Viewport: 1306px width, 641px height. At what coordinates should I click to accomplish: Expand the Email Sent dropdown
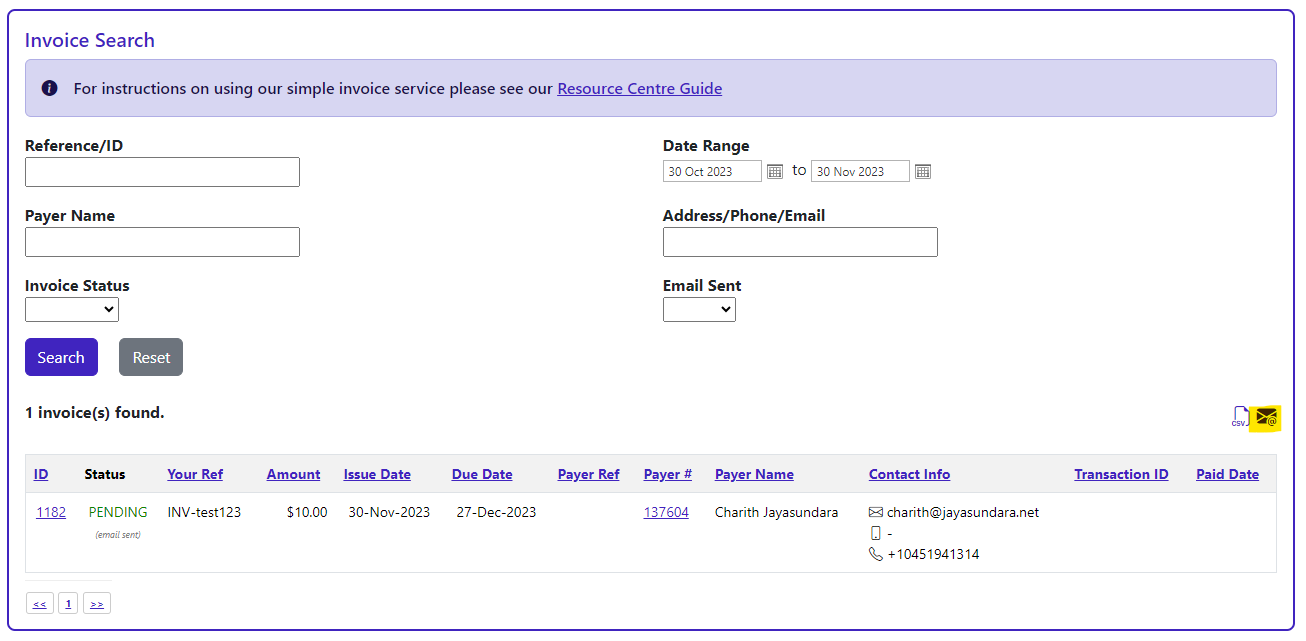click(699, 310)
